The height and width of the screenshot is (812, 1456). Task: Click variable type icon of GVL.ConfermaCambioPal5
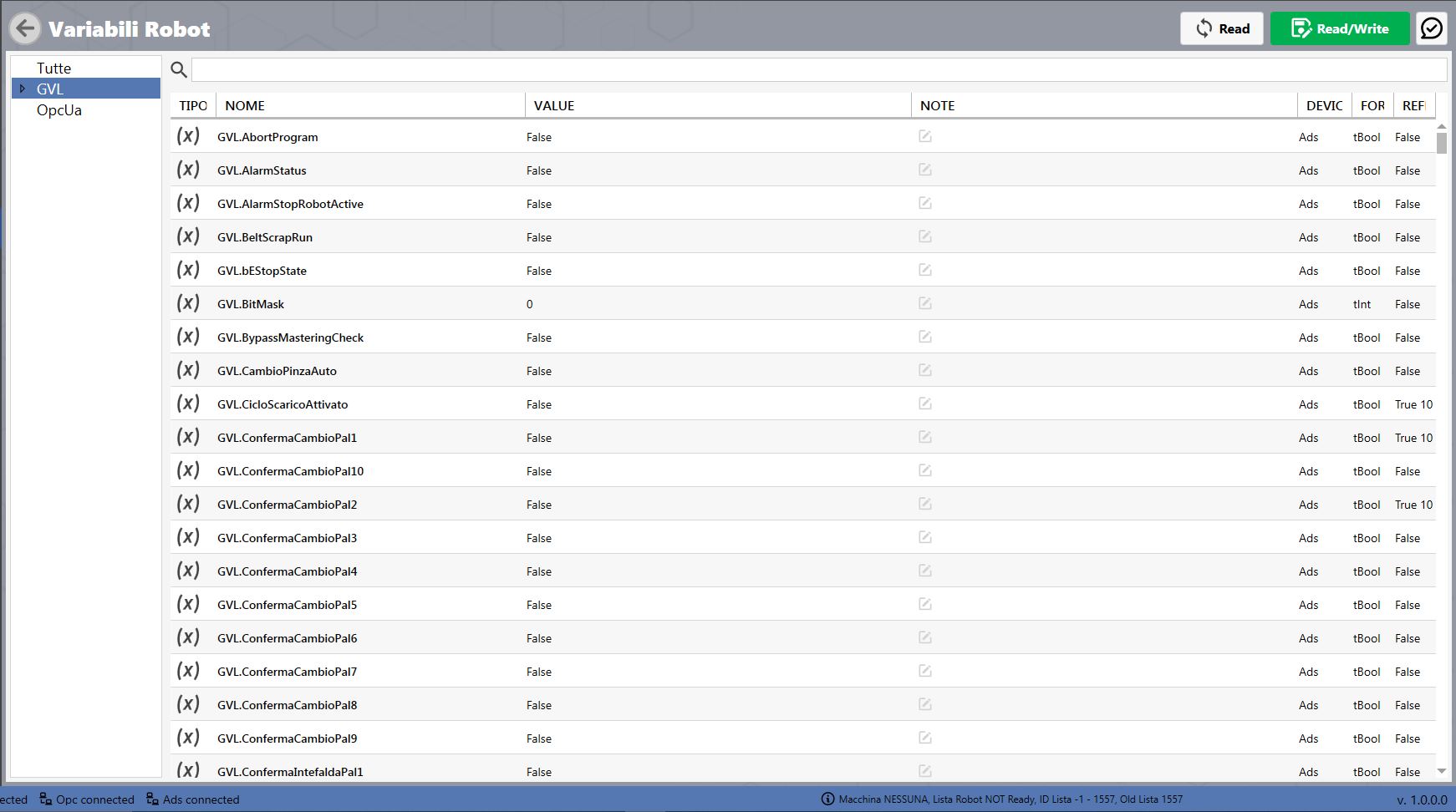(x=188, y=603)
